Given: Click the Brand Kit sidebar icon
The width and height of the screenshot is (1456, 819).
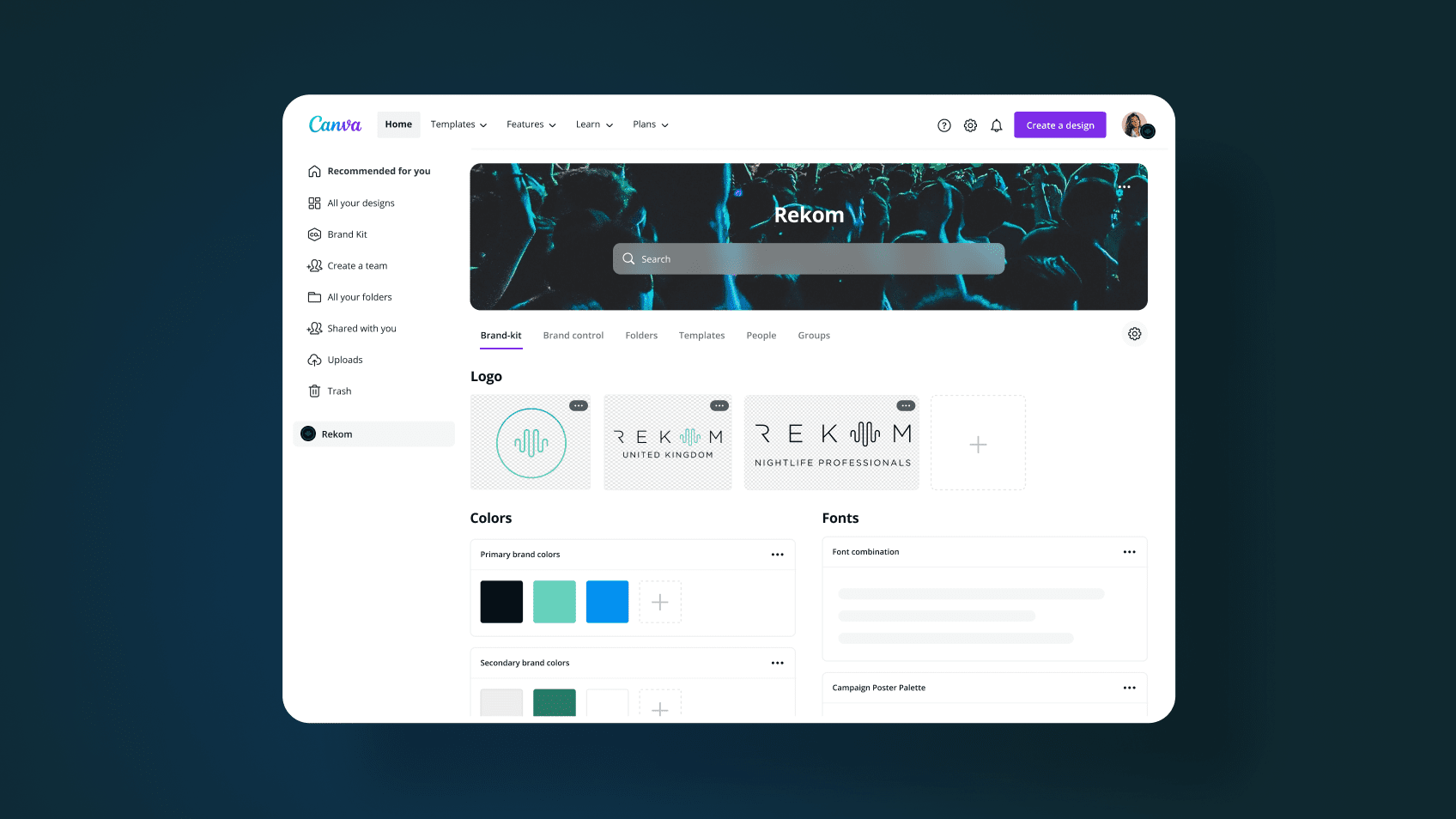Looking at the screenshot, I should pos(314,234).
